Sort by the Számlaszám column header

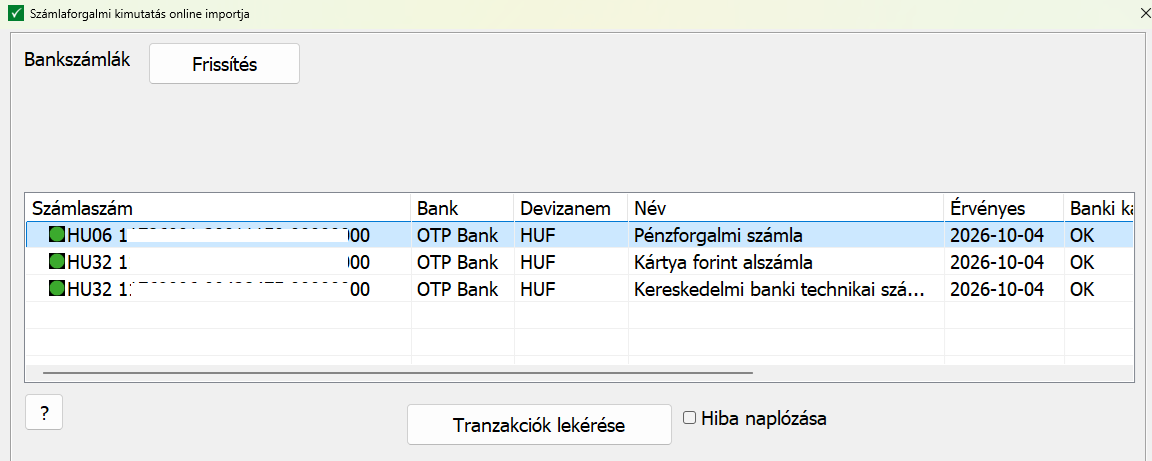coord(218,208)
